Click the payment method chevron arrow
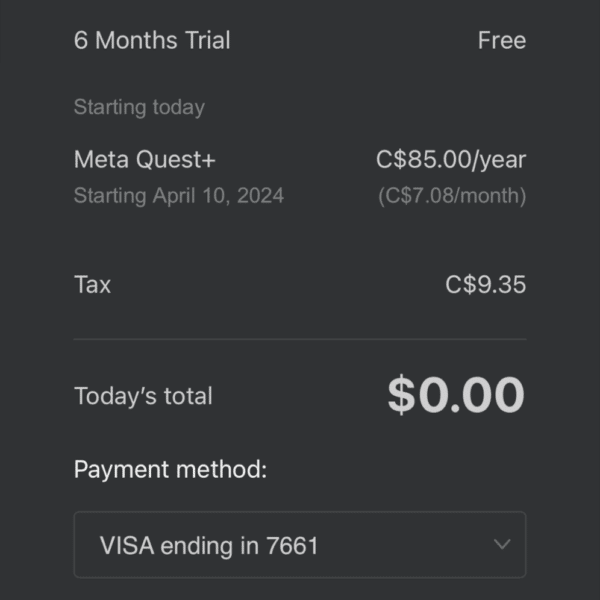600x600 pixels. click(502, 544)
